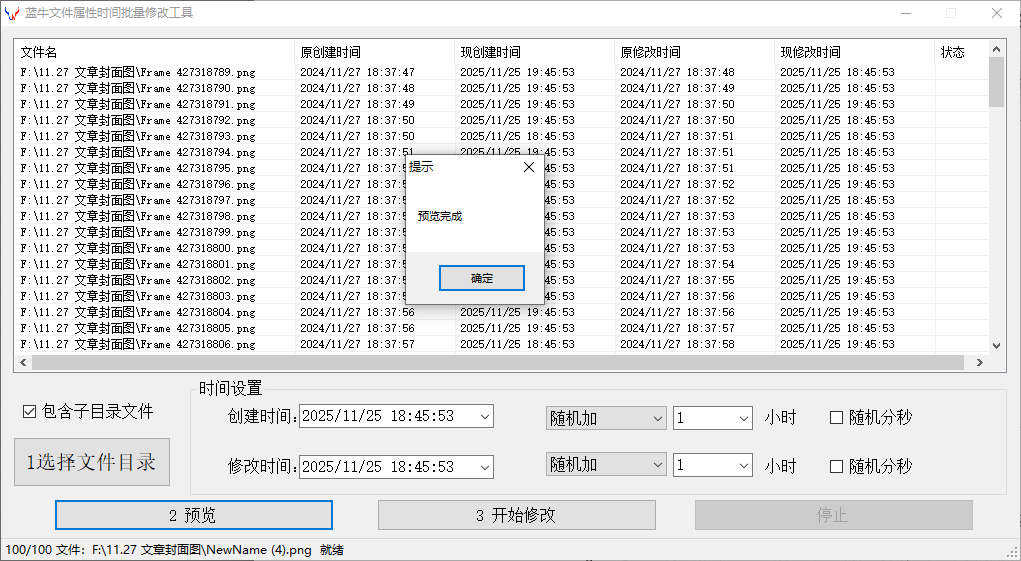Screen dimensions: 1021x561
Task: Click the horizontal scroll-left arrow
Action: click(23, 363)
